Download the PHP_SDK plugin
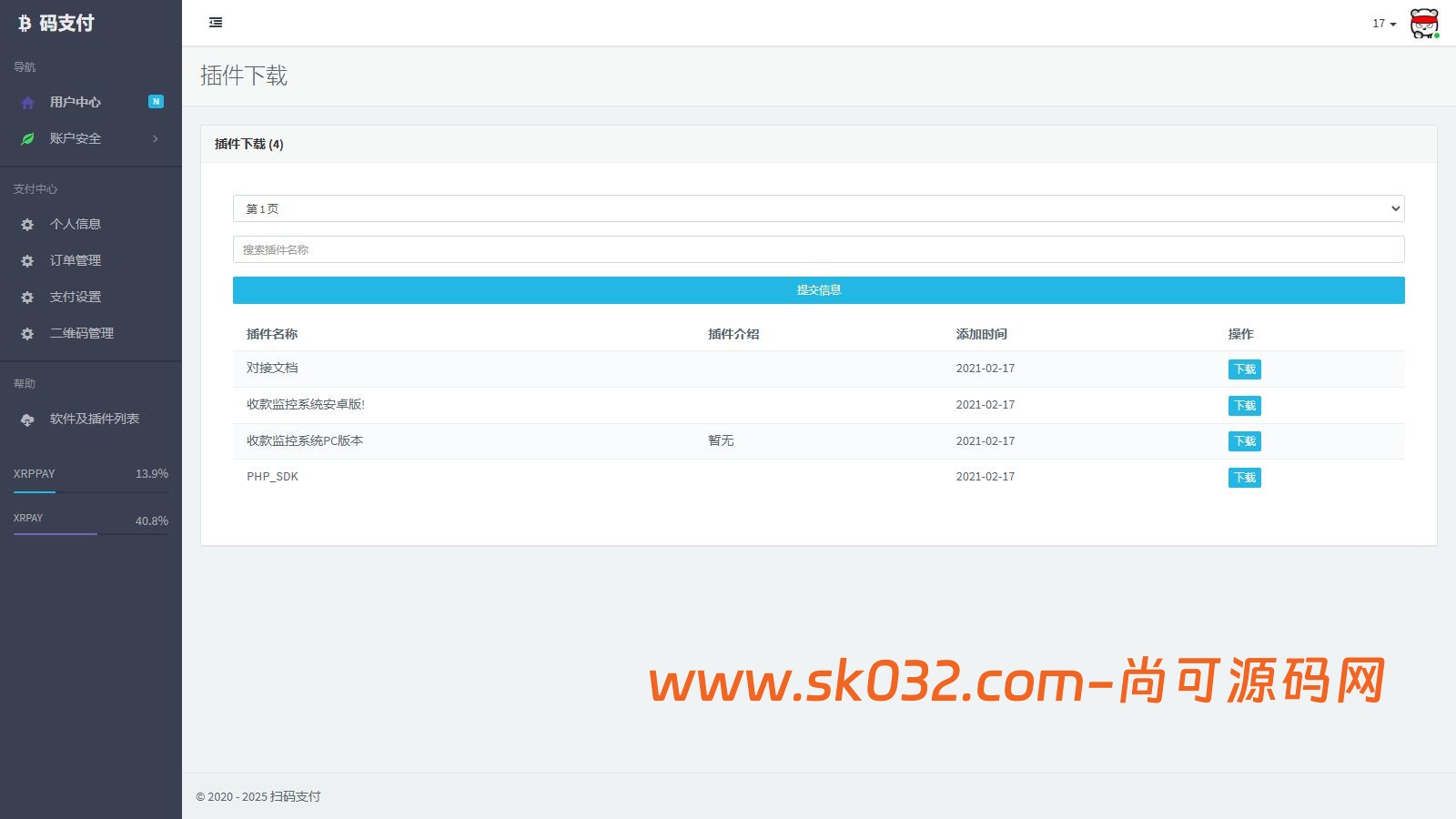 1244,478
